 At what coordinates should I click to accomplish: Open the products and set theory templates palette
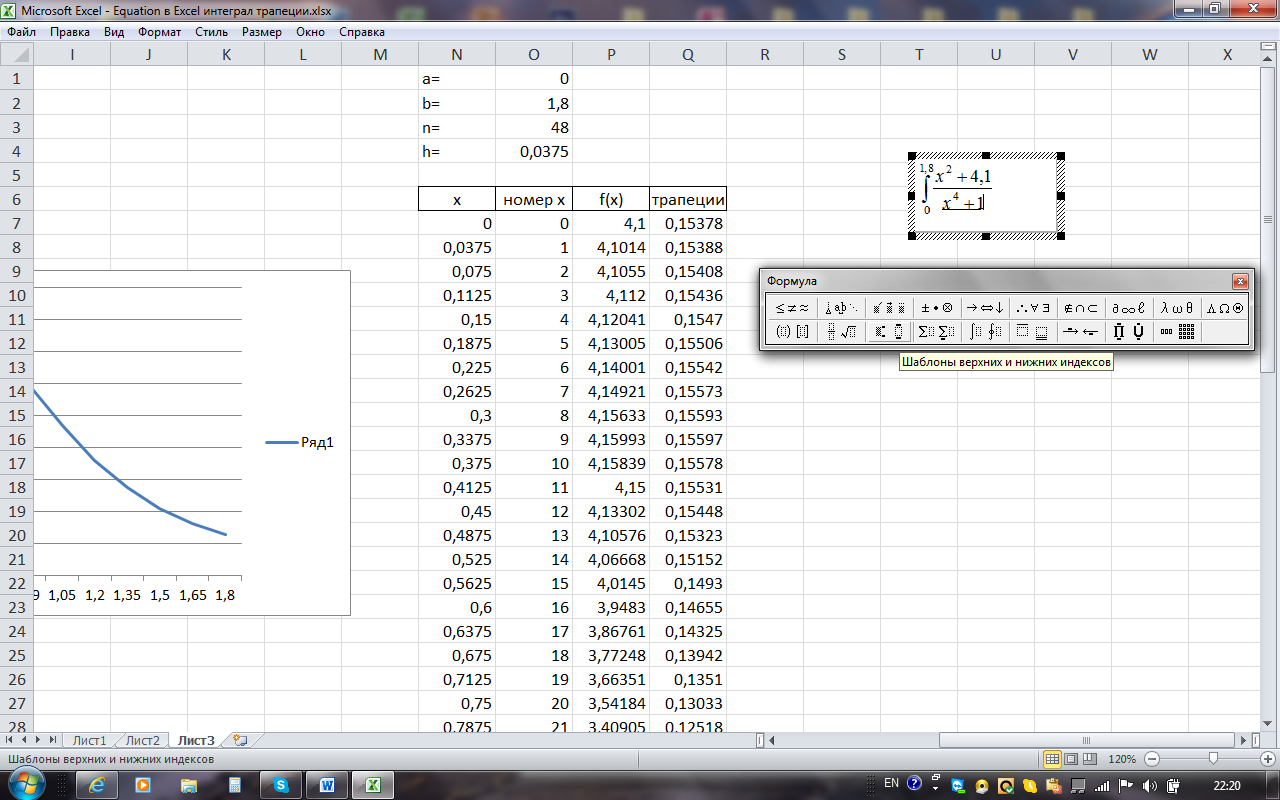(x=1129, y=332)
